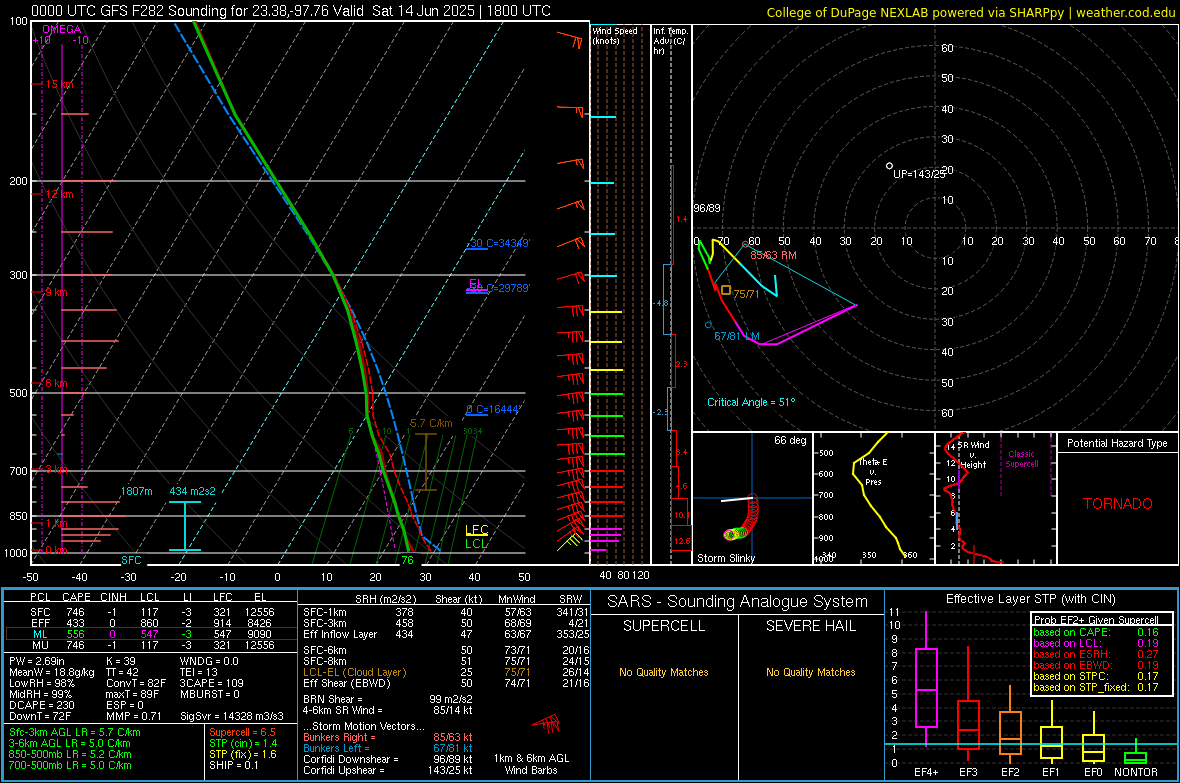Viewport: 1180px width, 783px height.
Task: Click the magenta EF4+ box plot
Action: coord(926,678)
